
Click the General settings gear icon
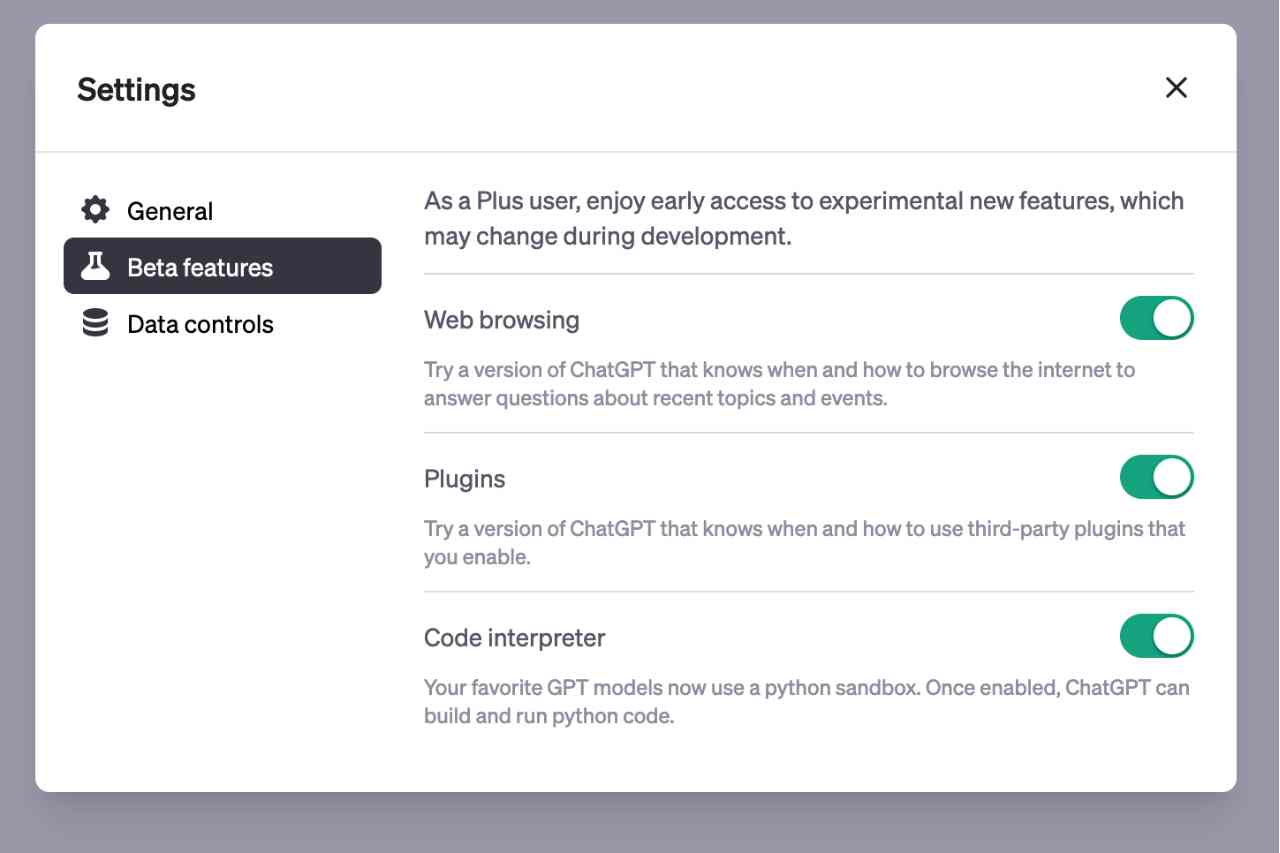(x=94, y=210)
